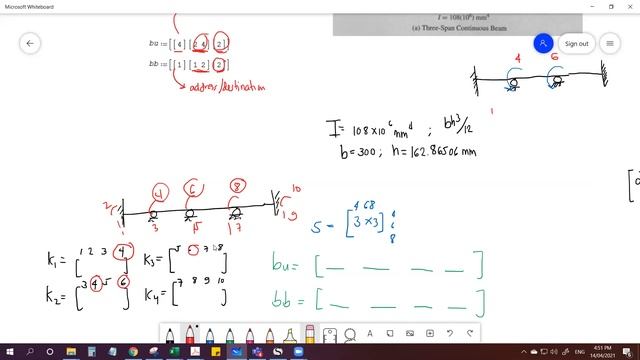Screen dimensions: 640x360
Task: Choose the eraser tool
Action: (x=310, y=334)
